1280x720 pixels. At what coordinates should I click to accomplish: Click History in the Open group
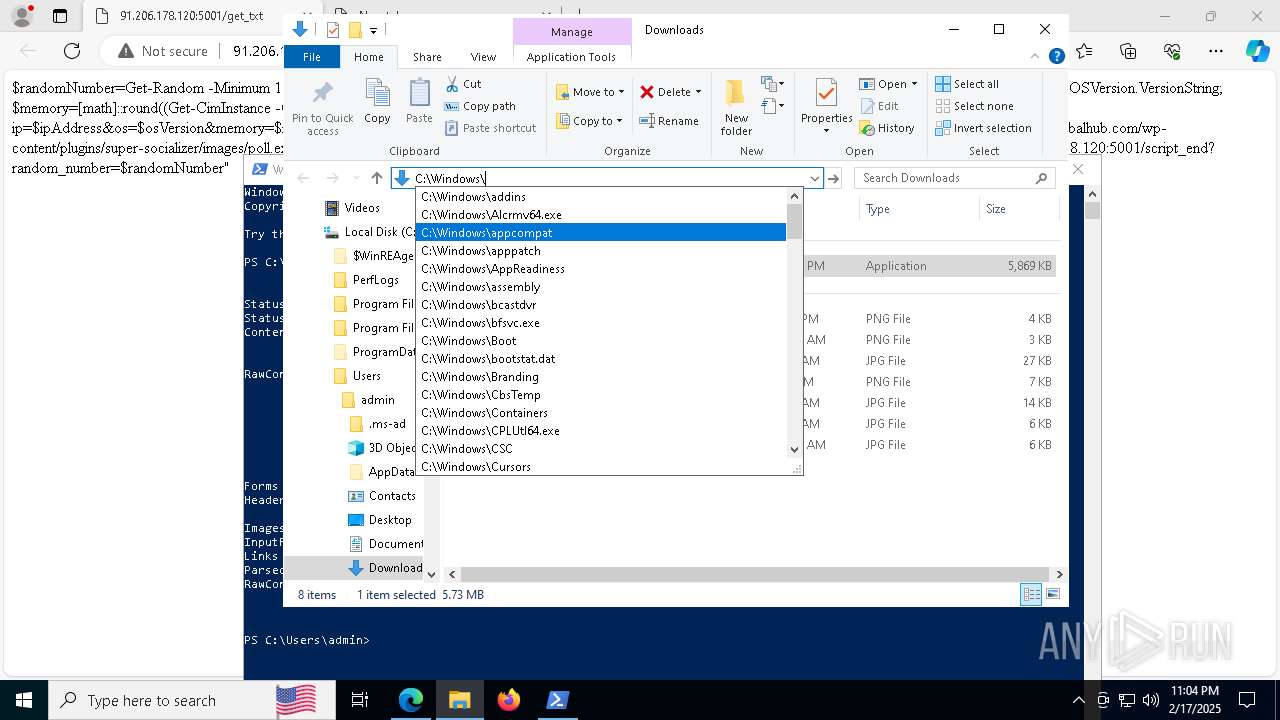tap(887, 128)
